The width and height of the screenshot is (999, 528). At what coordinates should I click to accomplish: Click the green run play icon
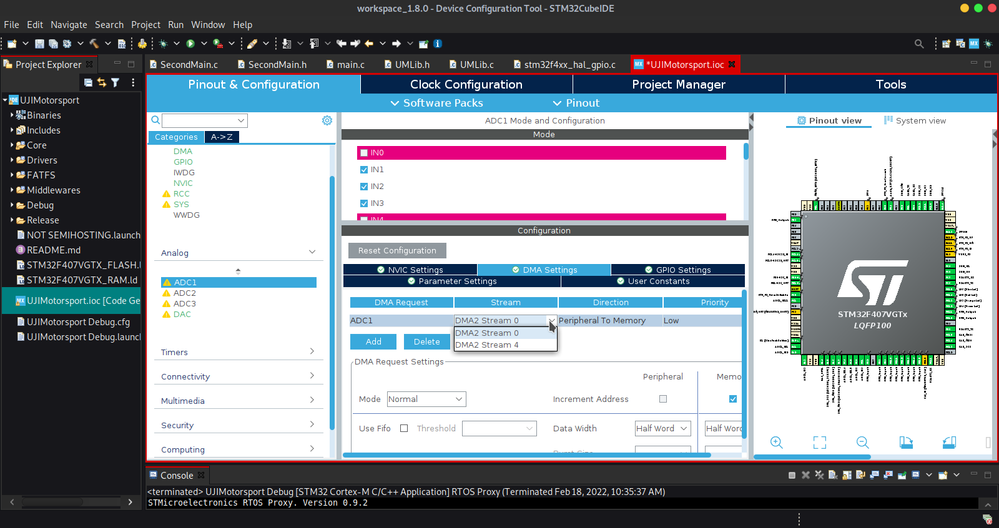click(190, 44)
